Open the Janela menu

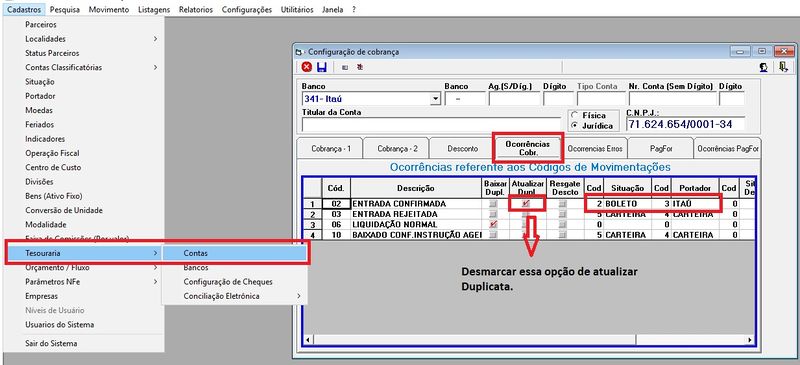pos(333,9)
